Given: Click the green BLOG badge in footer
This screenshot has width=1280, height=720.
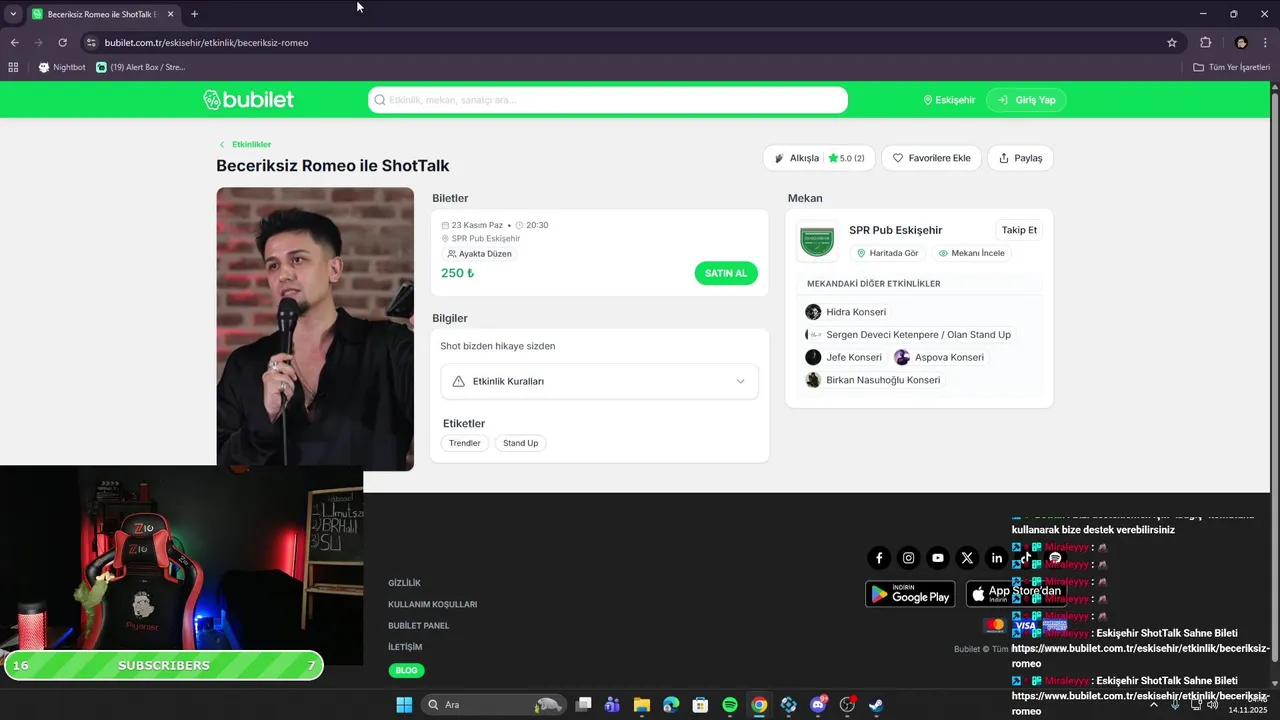Looking at the screenshot, I should 406,670.
